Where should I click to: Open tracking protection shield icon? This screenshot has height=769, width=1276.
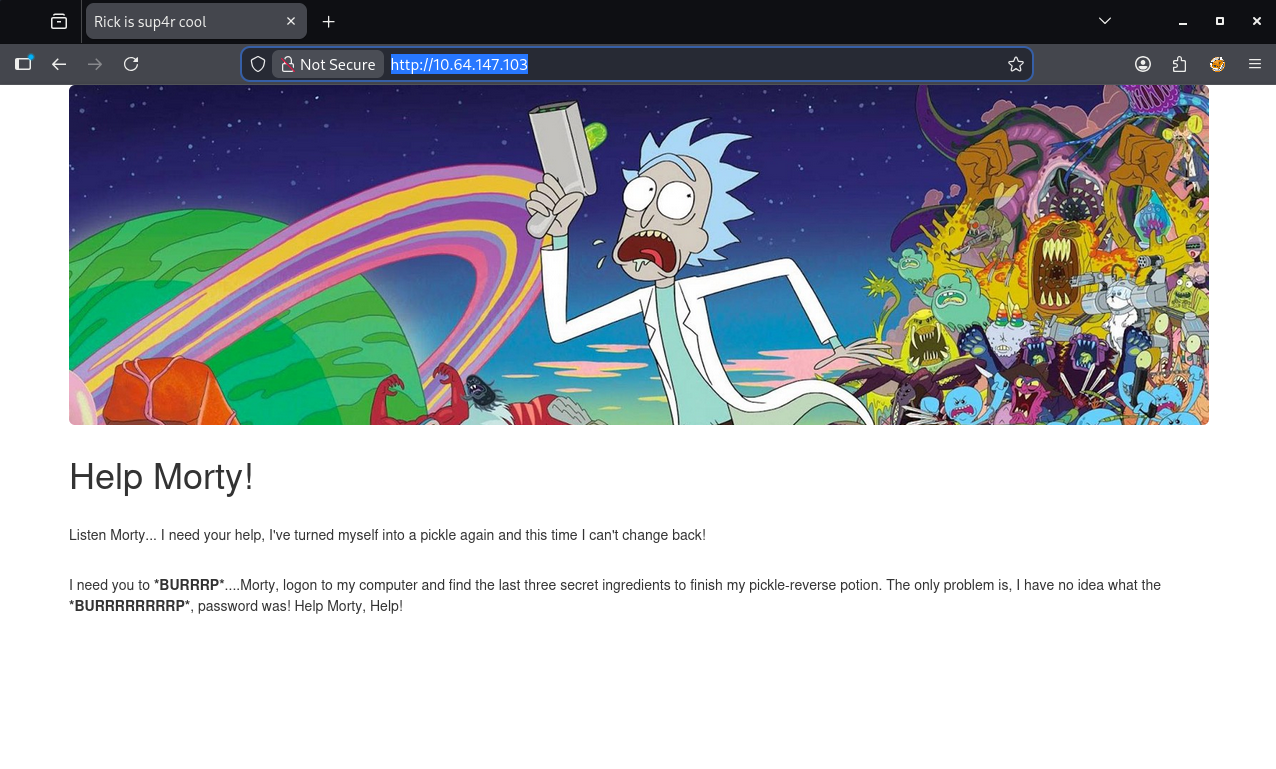(x=258, y=64)
